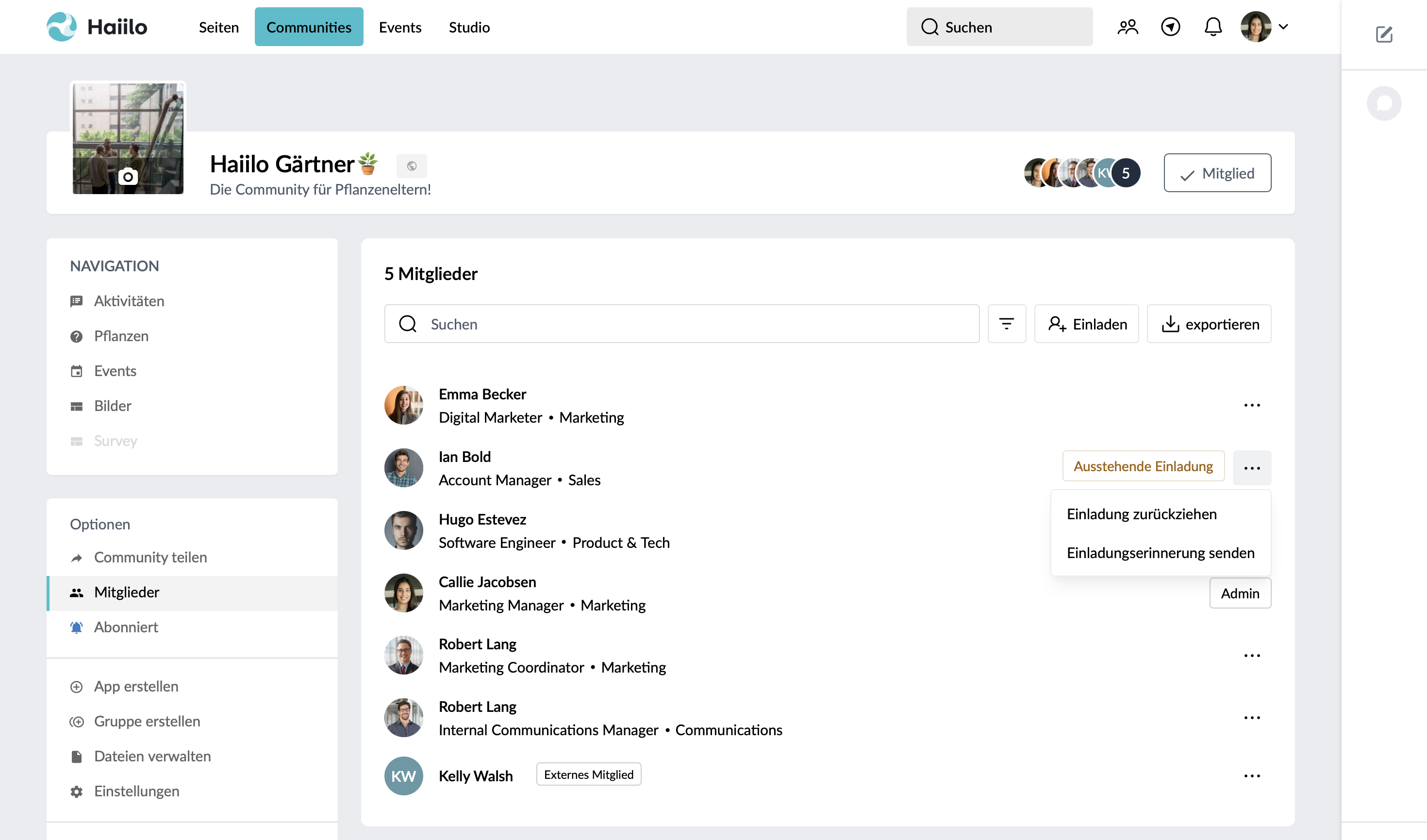
Task: Open the Communities tab
Action: pos(309,27)
